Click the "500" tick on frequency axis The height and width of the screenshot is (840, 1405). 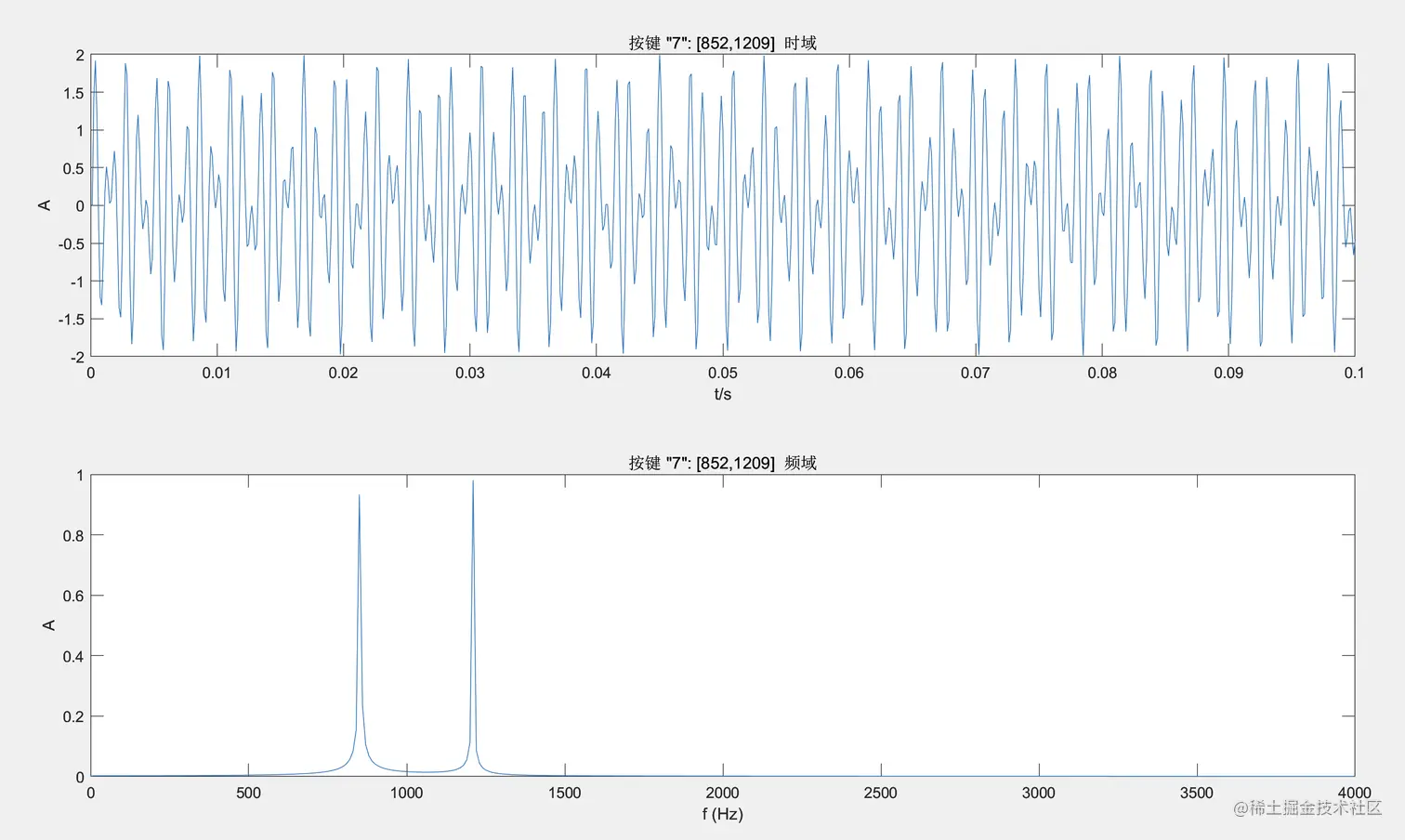(248, 793)
